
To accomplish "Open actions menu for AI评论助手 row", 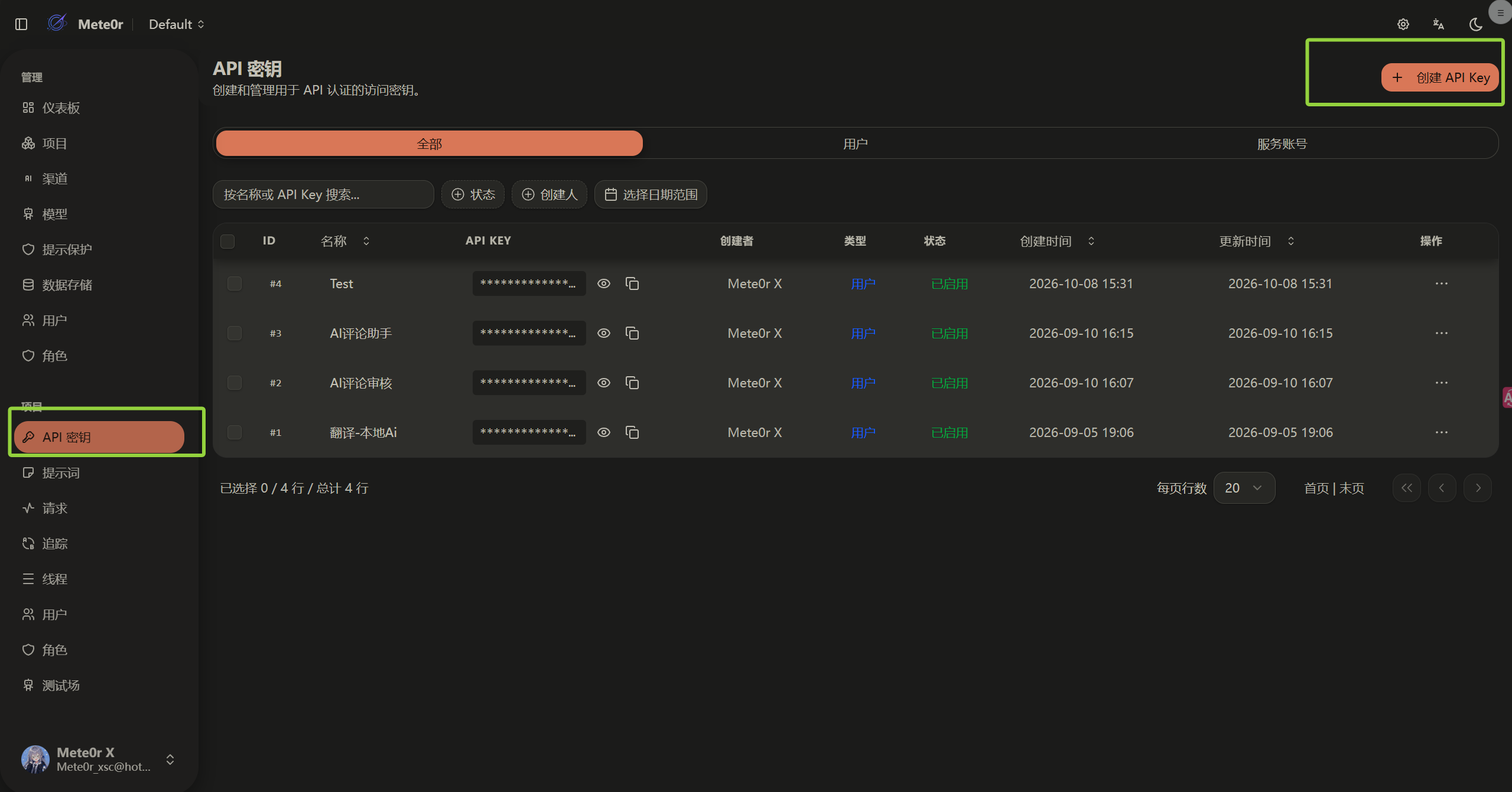I will 1441,333.
